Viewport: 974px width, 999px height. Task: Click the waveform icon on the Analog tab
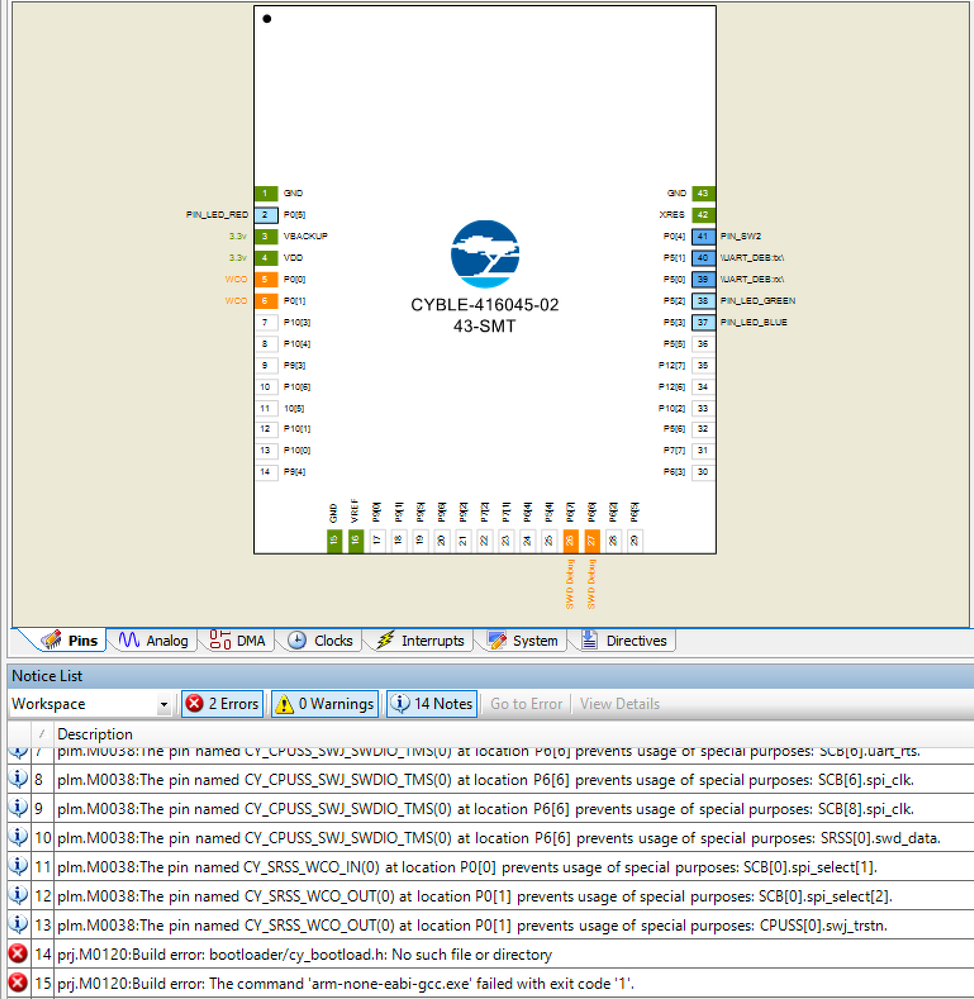129,641
